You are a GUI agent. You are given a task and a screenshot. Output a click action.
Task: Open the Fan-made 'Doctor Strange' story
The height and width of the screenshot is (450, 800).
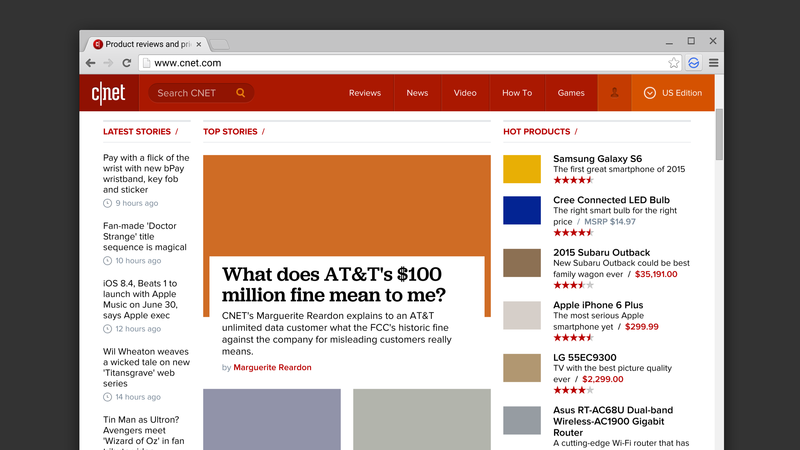[145, 236]
